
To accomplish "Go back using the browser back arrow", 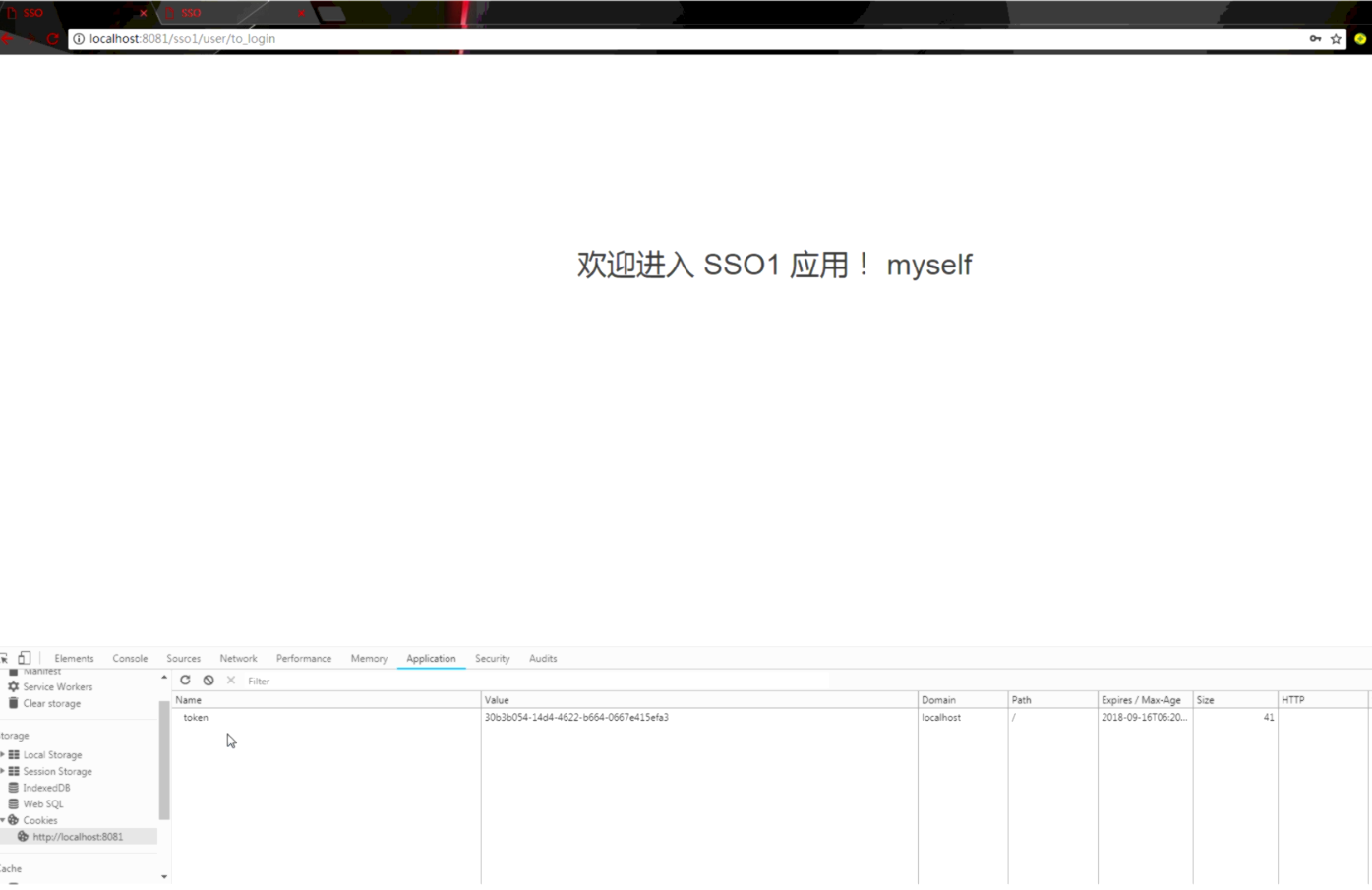I will tap(7, 39).
